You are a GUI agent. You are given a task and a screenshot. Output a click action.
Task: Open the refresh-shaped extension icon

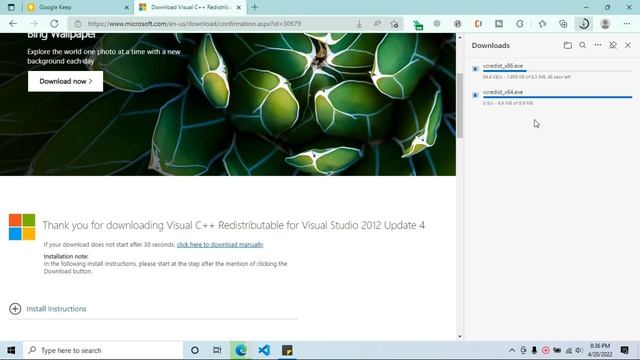tap(520, 24)
